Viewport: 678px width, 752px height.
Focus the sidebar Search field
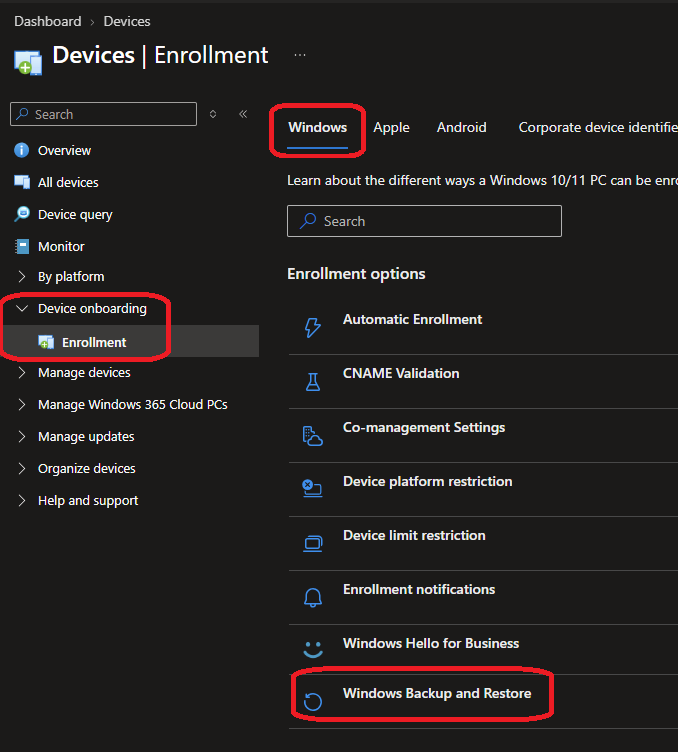[103, 114]
